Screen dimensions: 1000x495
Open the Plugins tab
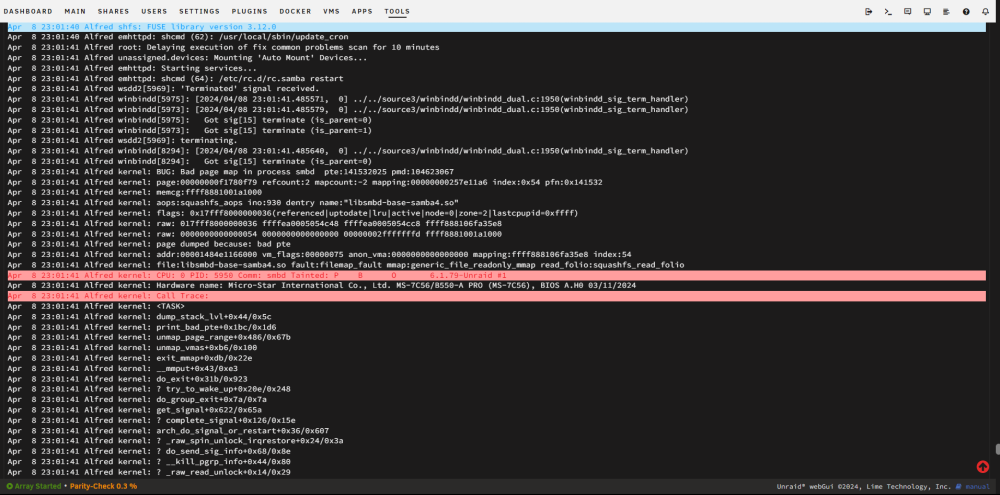click(249, 11)
